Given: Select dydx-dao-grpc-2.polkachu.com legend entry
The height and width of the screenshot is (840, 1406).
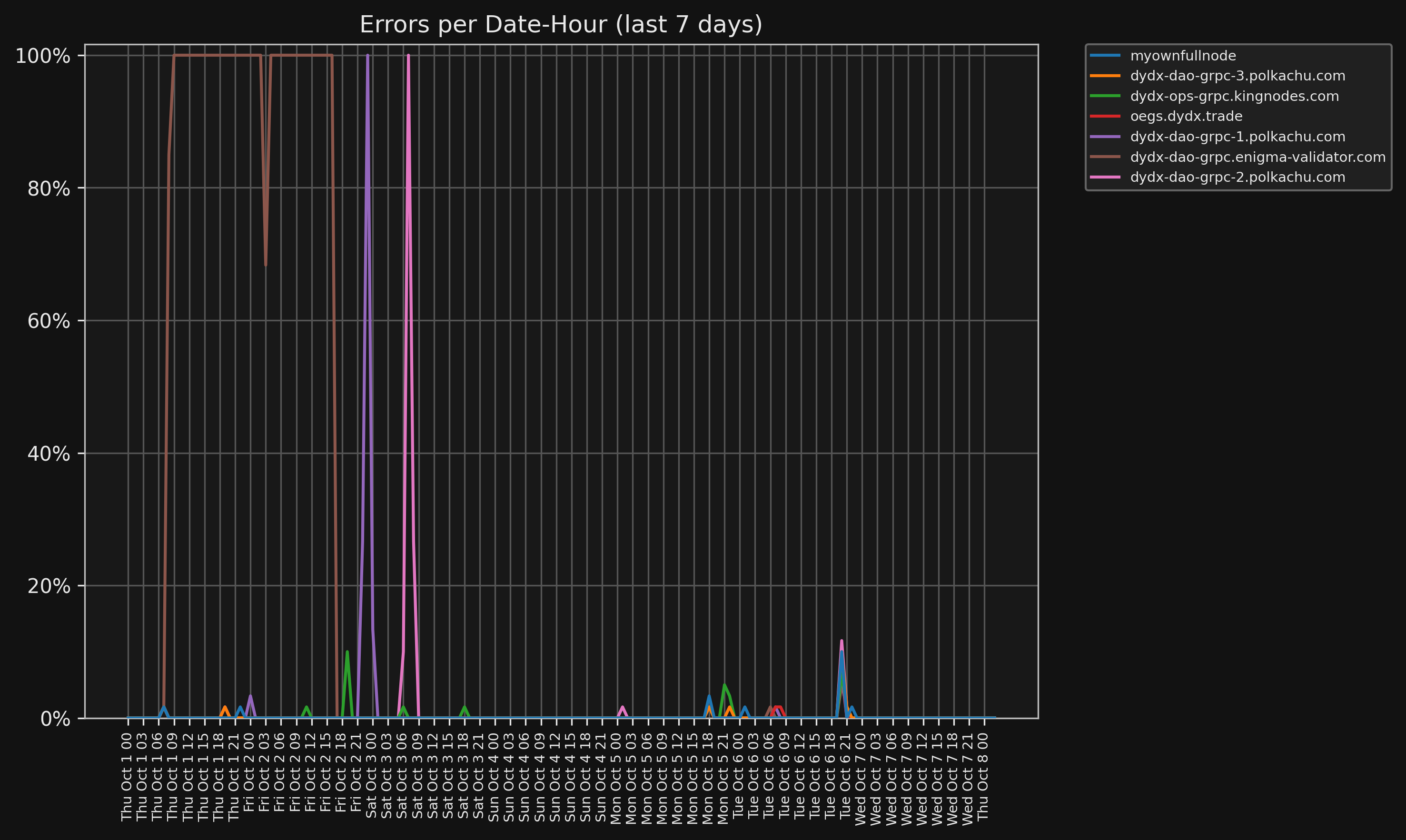Looking at the screenshot, I should (1238, 177).
